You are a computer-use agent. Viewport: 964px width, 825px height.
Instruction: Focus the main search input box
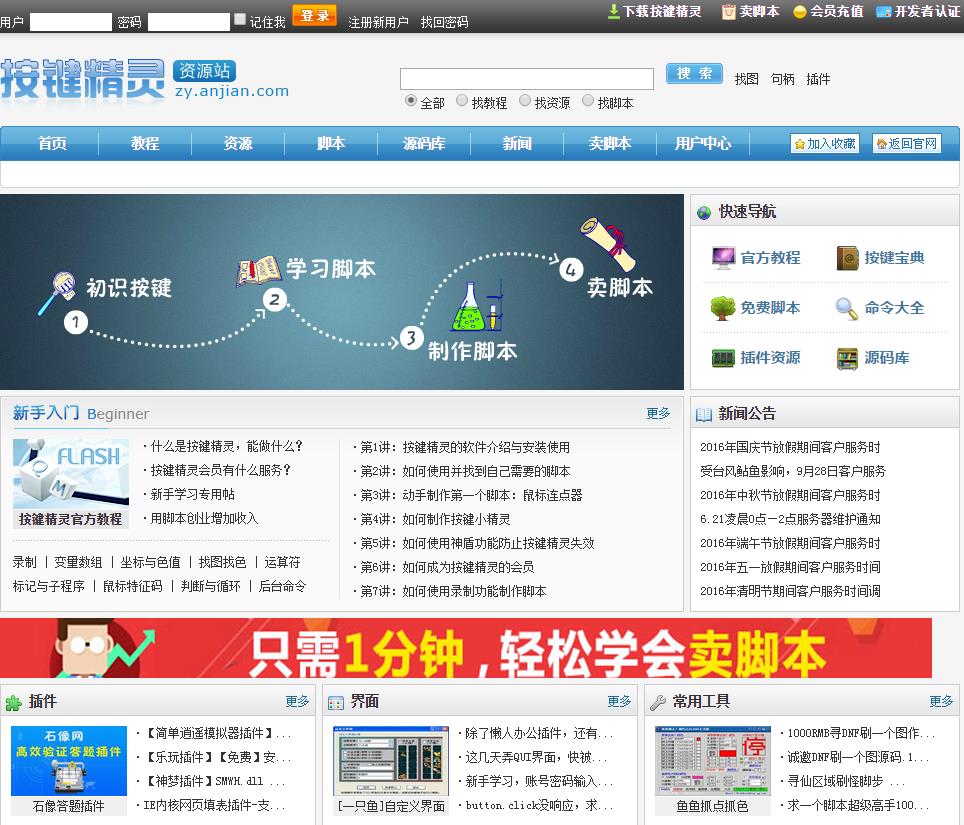(526, 79)
